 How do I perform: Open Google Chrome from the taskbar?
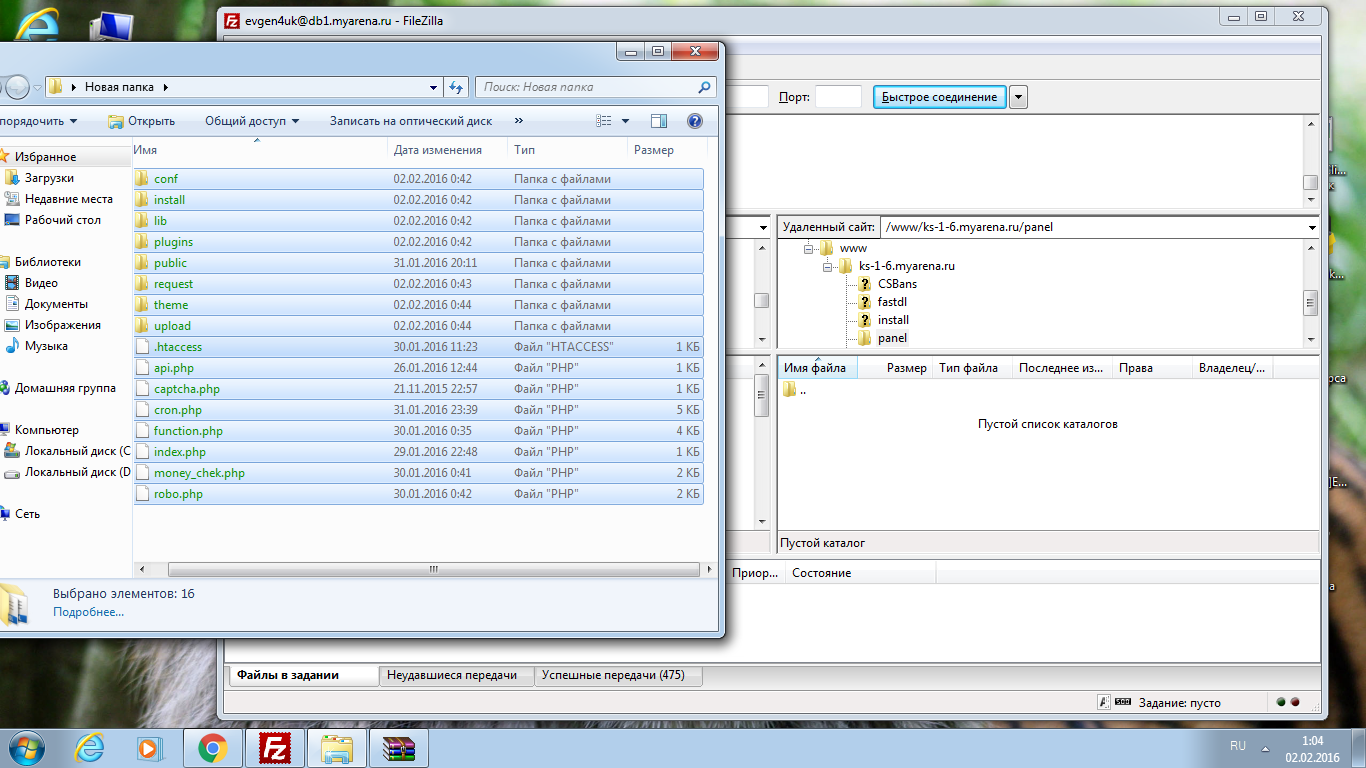(x=212, y=748)
